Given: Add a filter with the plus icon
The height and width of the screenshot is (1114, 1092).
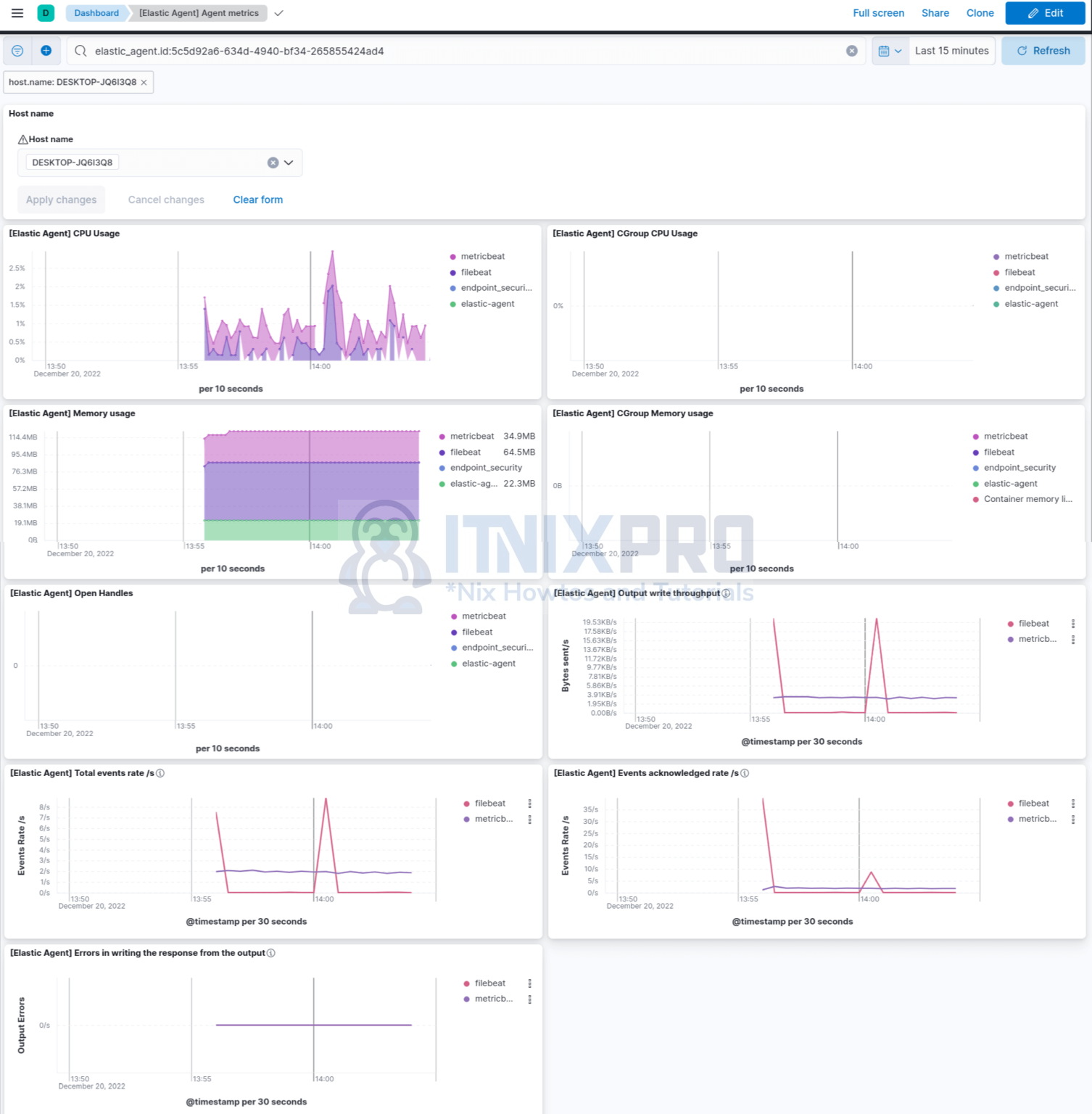Looking at the screenshot, I should 46,51.
